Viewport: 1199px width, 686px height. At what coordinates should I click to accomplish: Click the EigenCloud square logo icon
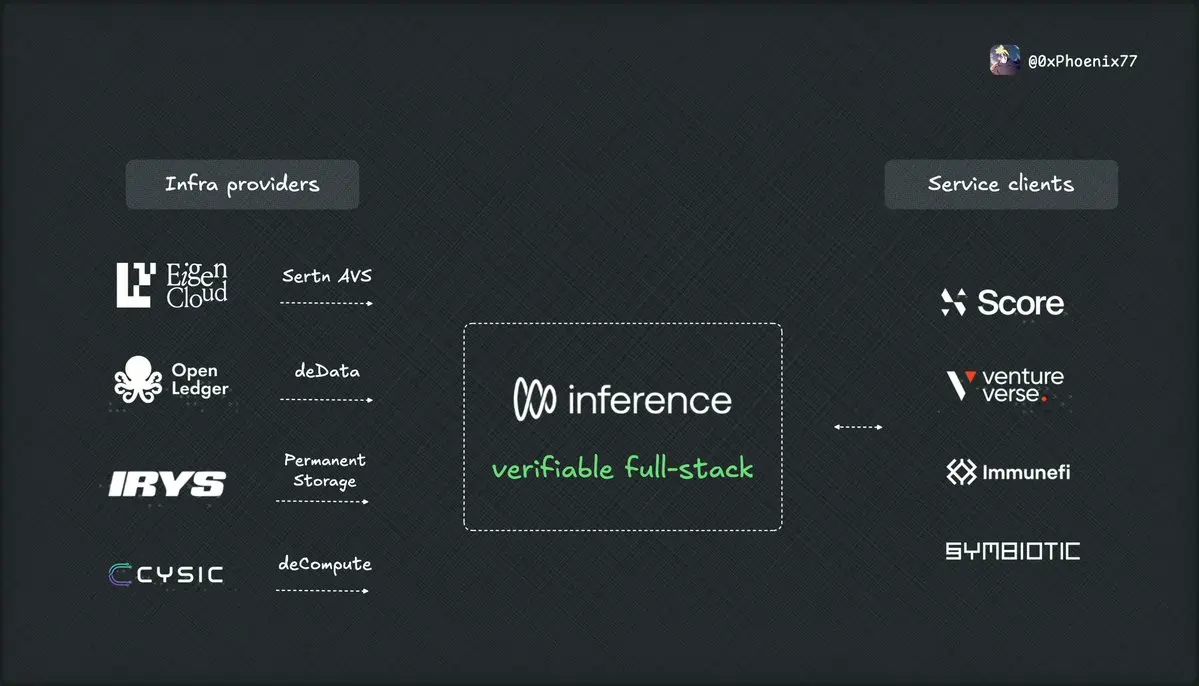click(136, 284)
